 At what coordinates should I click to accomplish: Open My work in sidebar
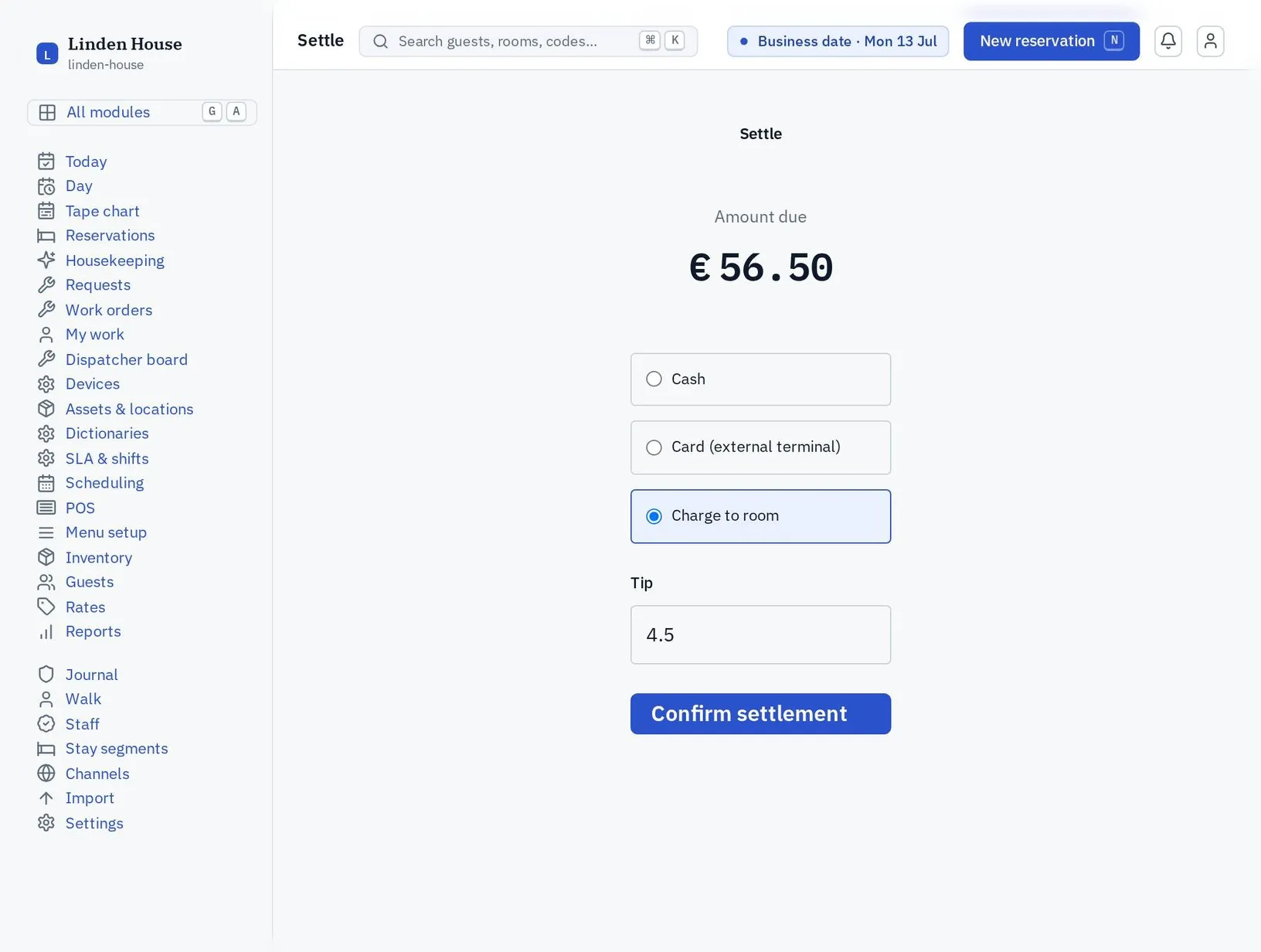95,335
